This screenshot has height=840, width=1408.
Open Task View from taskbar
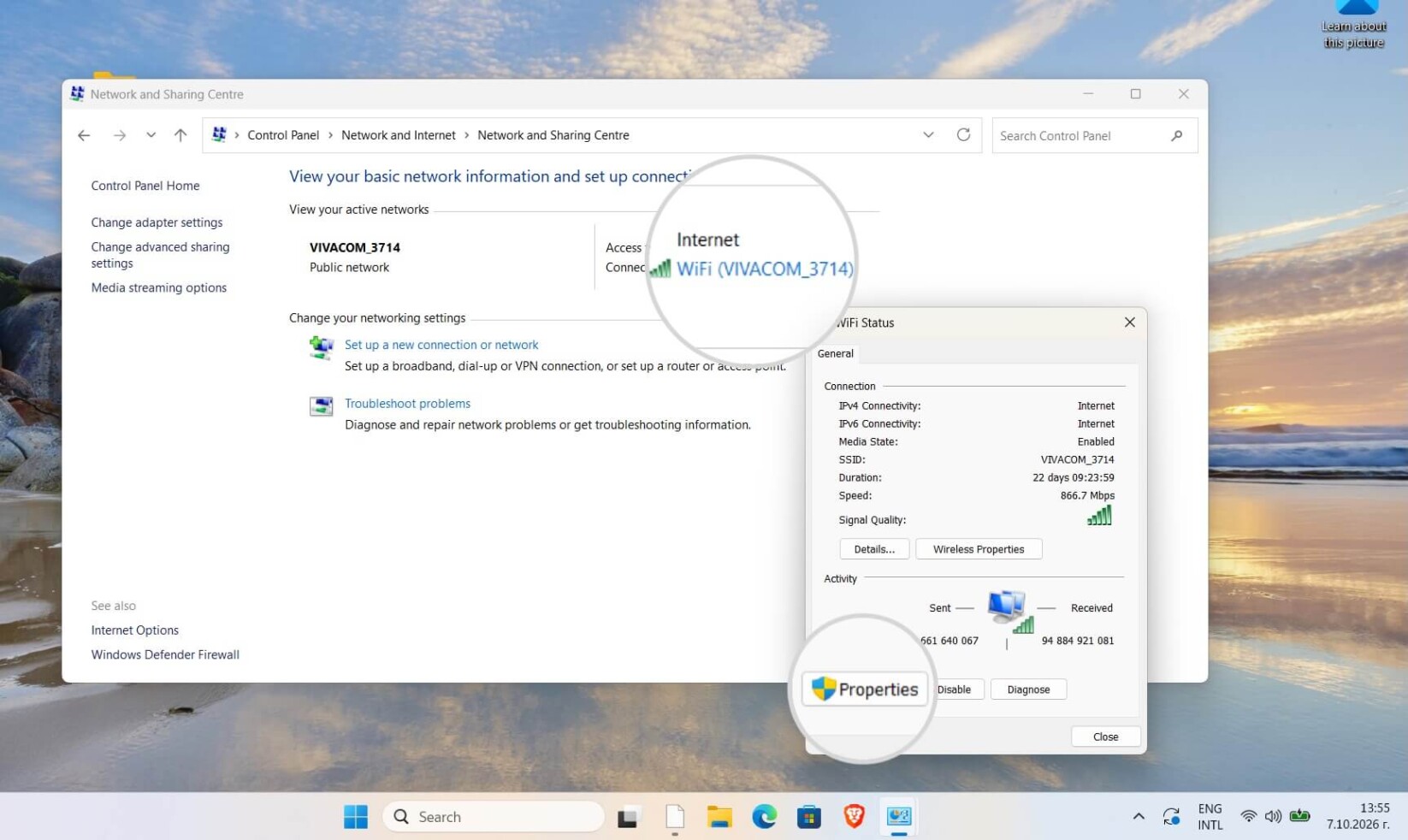629,817
